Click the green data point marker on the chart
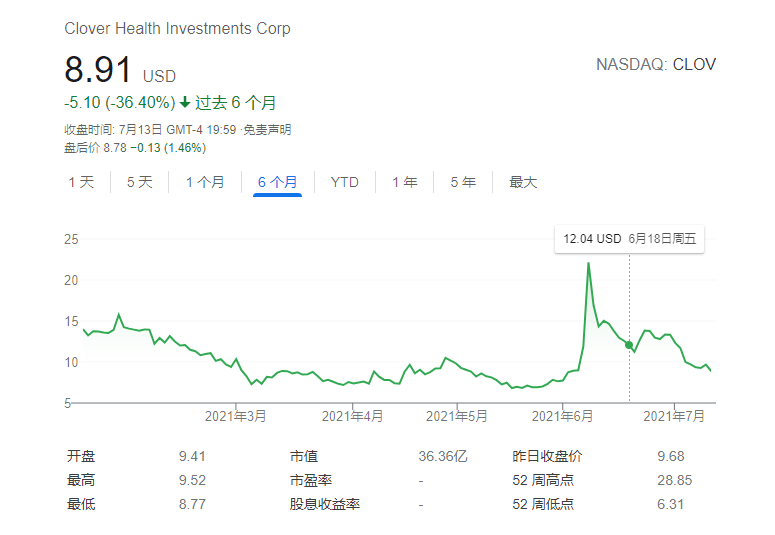The image size is (775, 535). 629,345
